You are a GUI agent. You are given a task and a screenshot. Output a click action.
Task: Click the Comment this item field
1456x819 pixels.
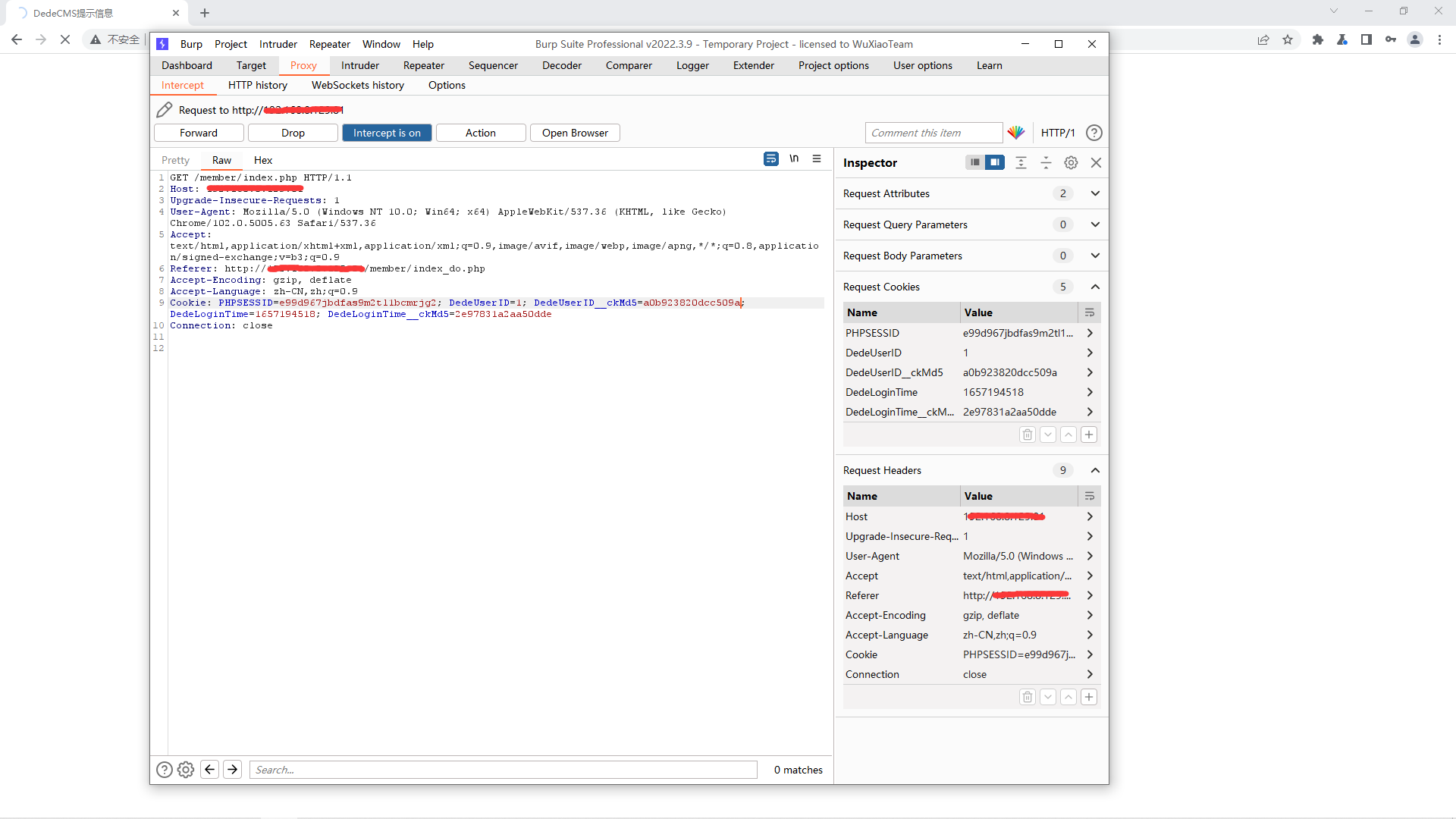click(933, 133)
